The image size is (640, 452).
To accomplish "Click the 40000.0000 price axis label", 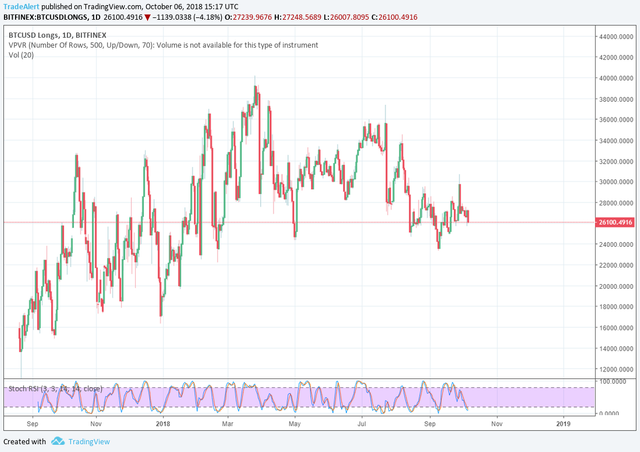I will (x=616, y=78).
